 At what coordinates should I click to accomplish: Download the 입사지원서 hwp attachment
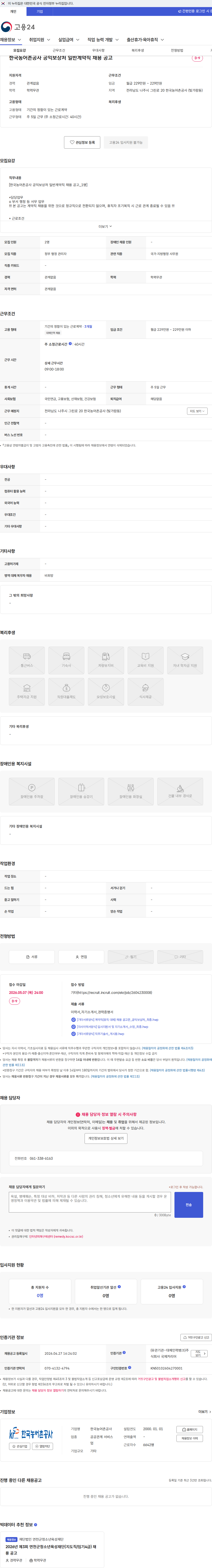pos(110,1027)
